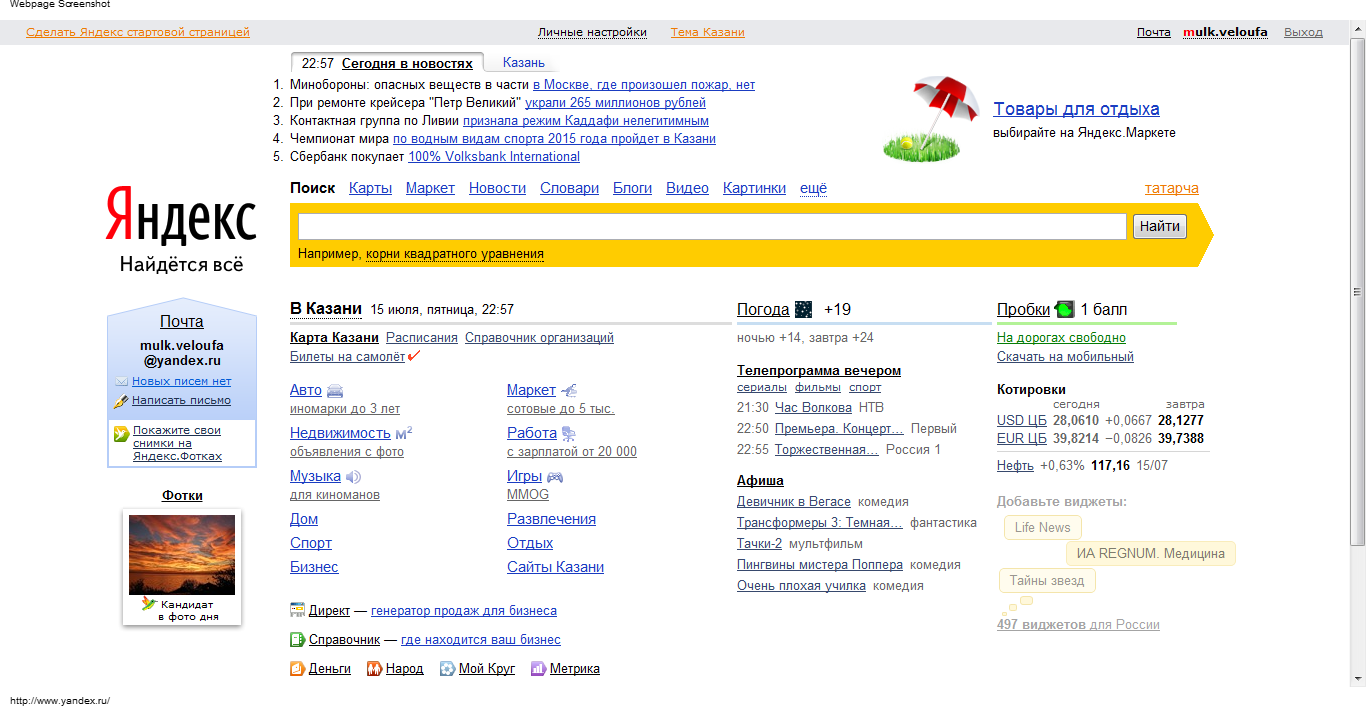Open the sunset photo thumbnail under Фотки
The height and width of the screenshot is (707, 1366).
pos(182,555)
